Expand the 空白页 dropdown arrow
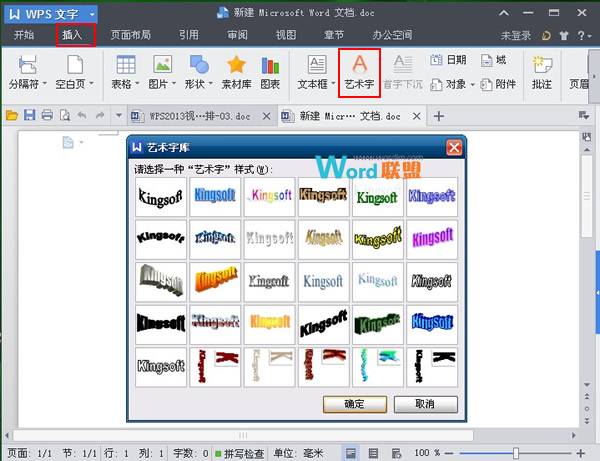Image resolution: width=600 pixels, height=461 pixels. point(91,83)
